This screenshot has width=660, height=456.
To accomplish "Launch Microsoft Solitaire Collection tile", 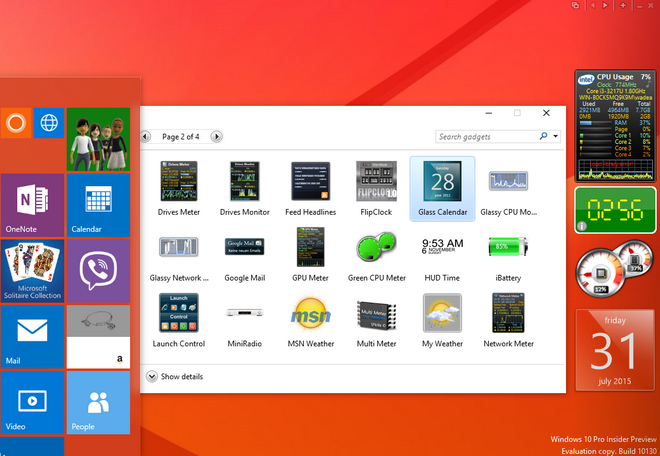I will (x=32, y=271).
